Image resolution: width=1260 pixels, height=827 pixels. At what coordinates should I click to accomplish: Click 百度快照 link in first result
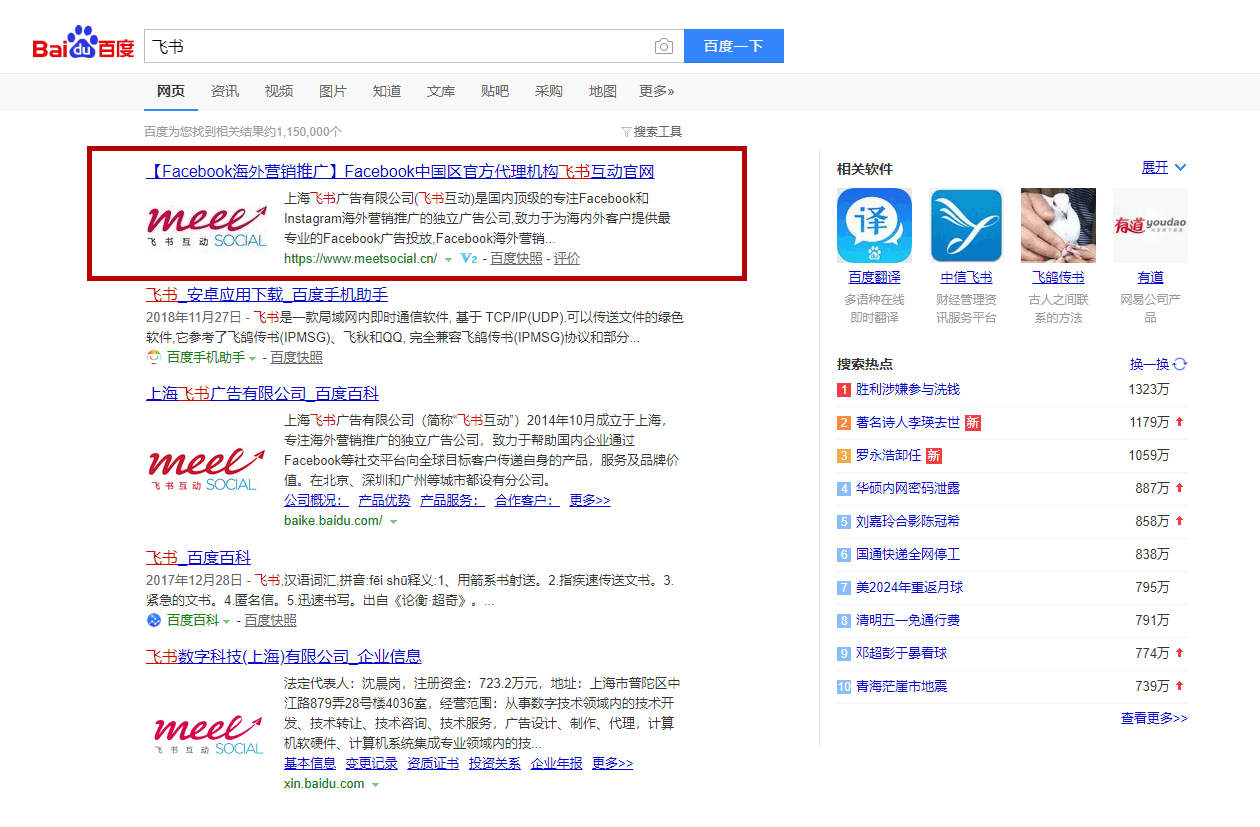(516, 258)
